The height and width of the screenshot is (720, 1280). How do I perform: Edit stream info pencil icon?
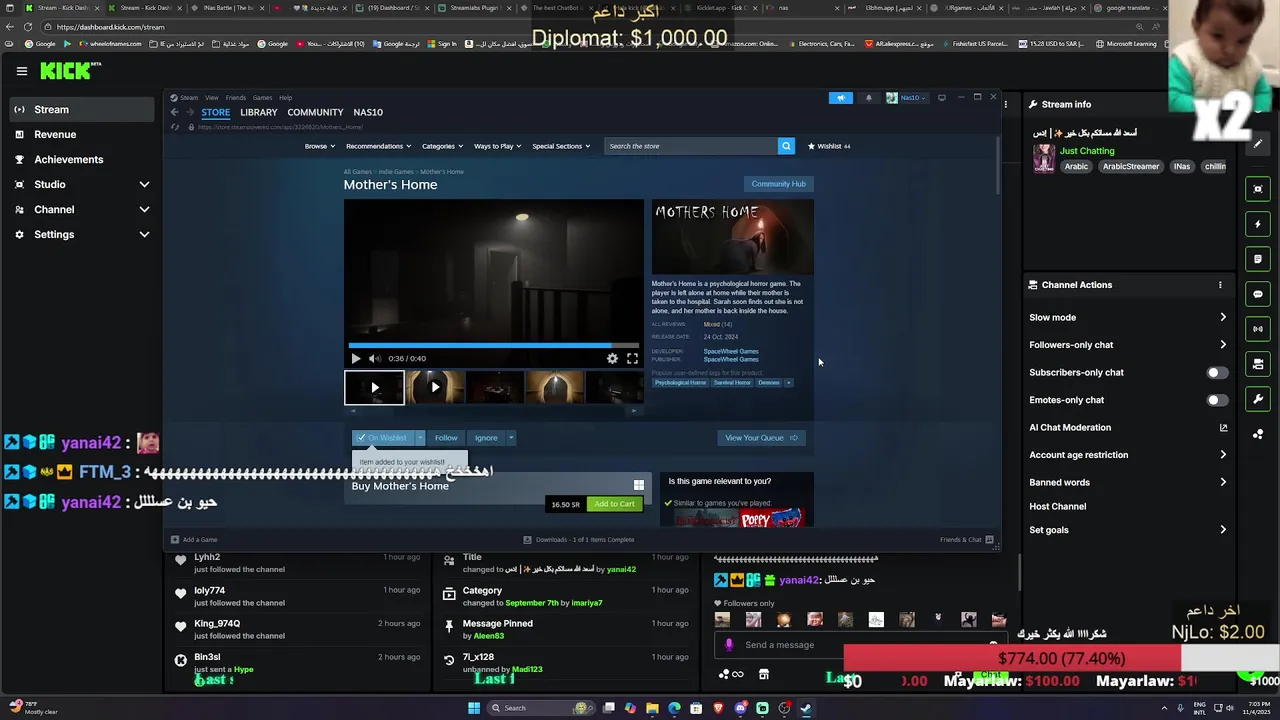click(1258, 144)
